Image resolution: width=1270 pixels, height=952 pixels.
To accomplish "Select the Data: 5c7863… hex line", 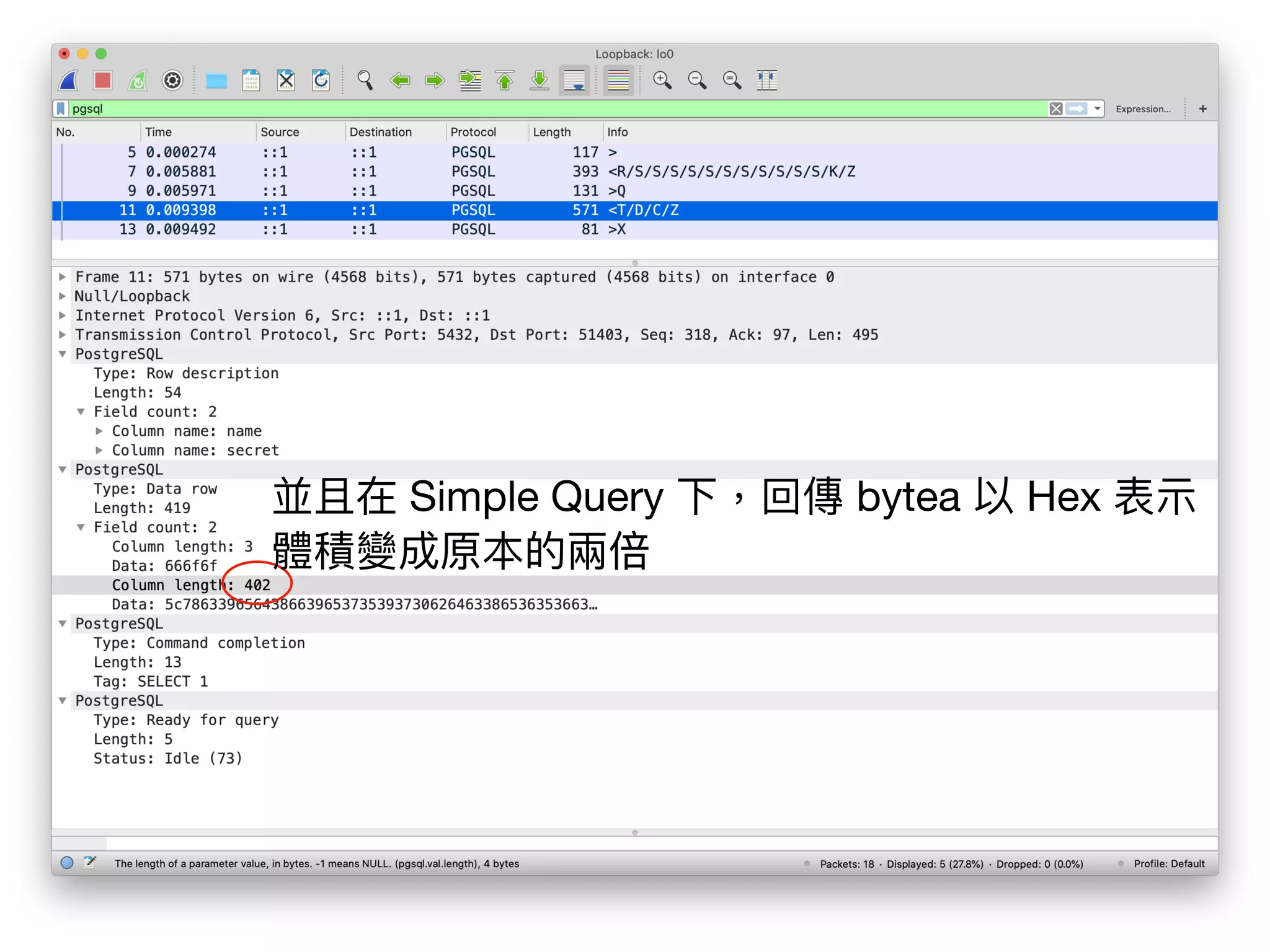I will (355, 604).
